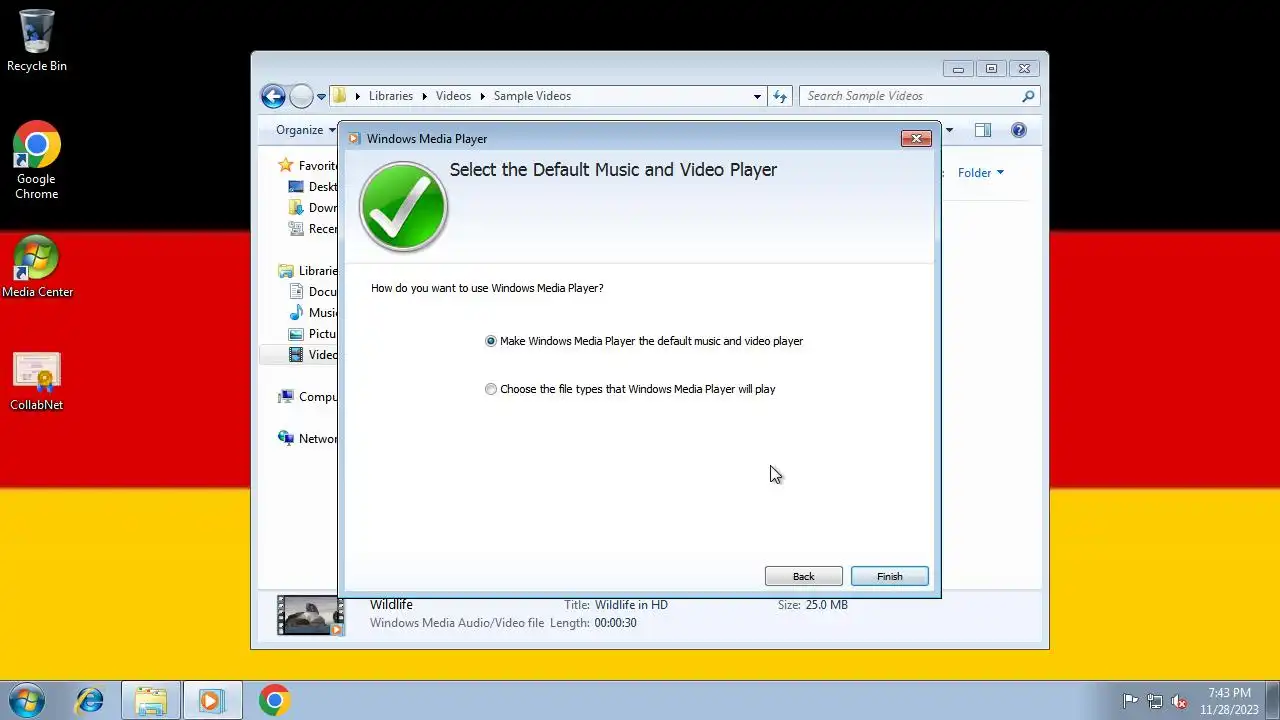Click the Action Center flag tray icon
The width and height of the screenshot is (1280, 720).
coord(1130,701)
